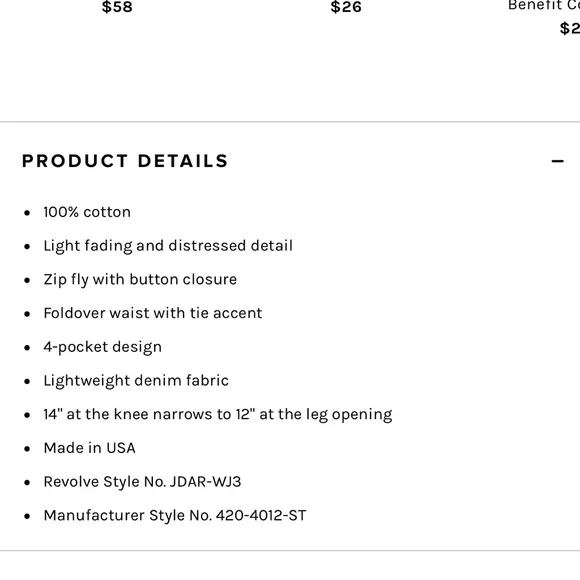Click the knee and leg opening measurement line

218,414
